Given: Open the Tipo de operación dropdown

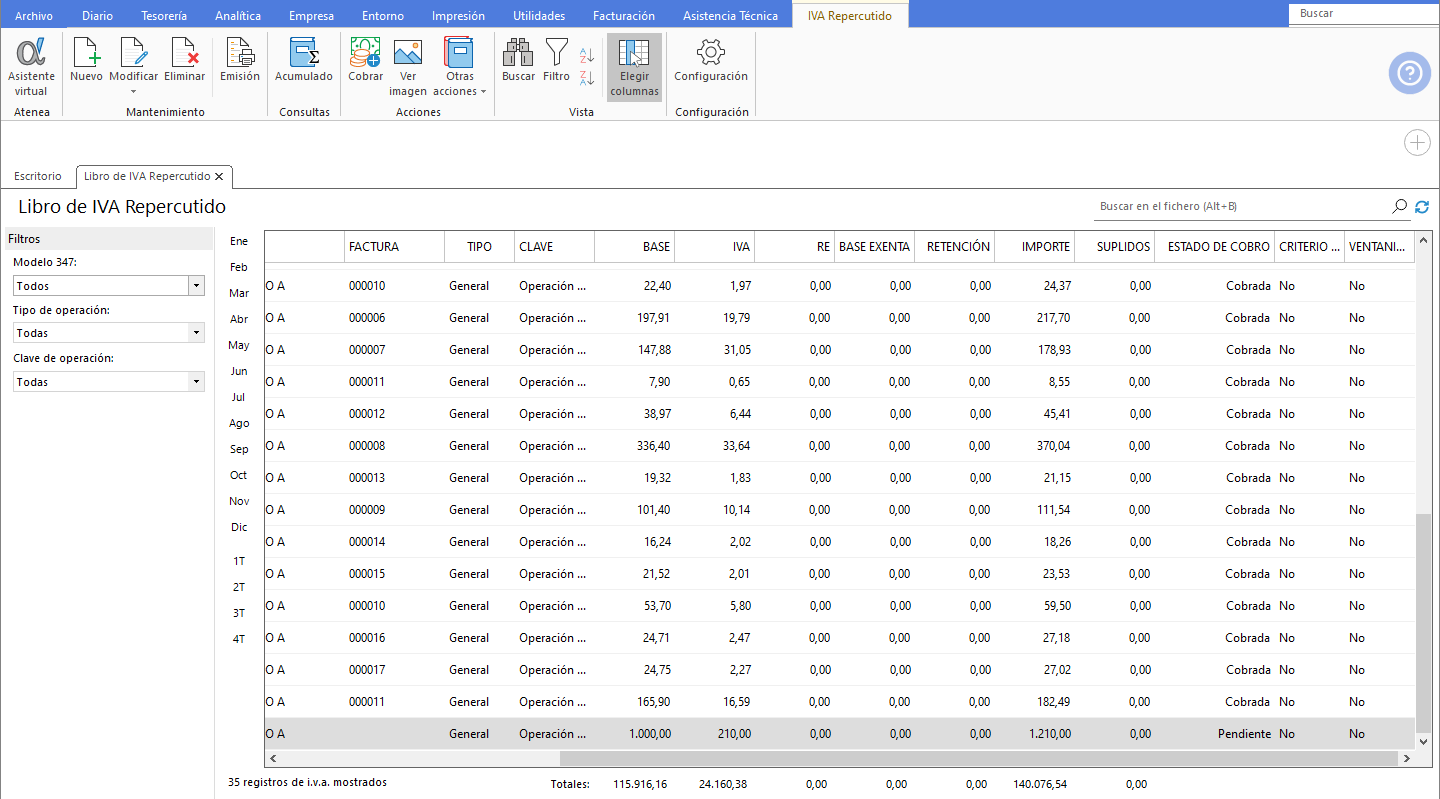Looking at the screenshot, I should pyautogui.click(x=196, y=333).
